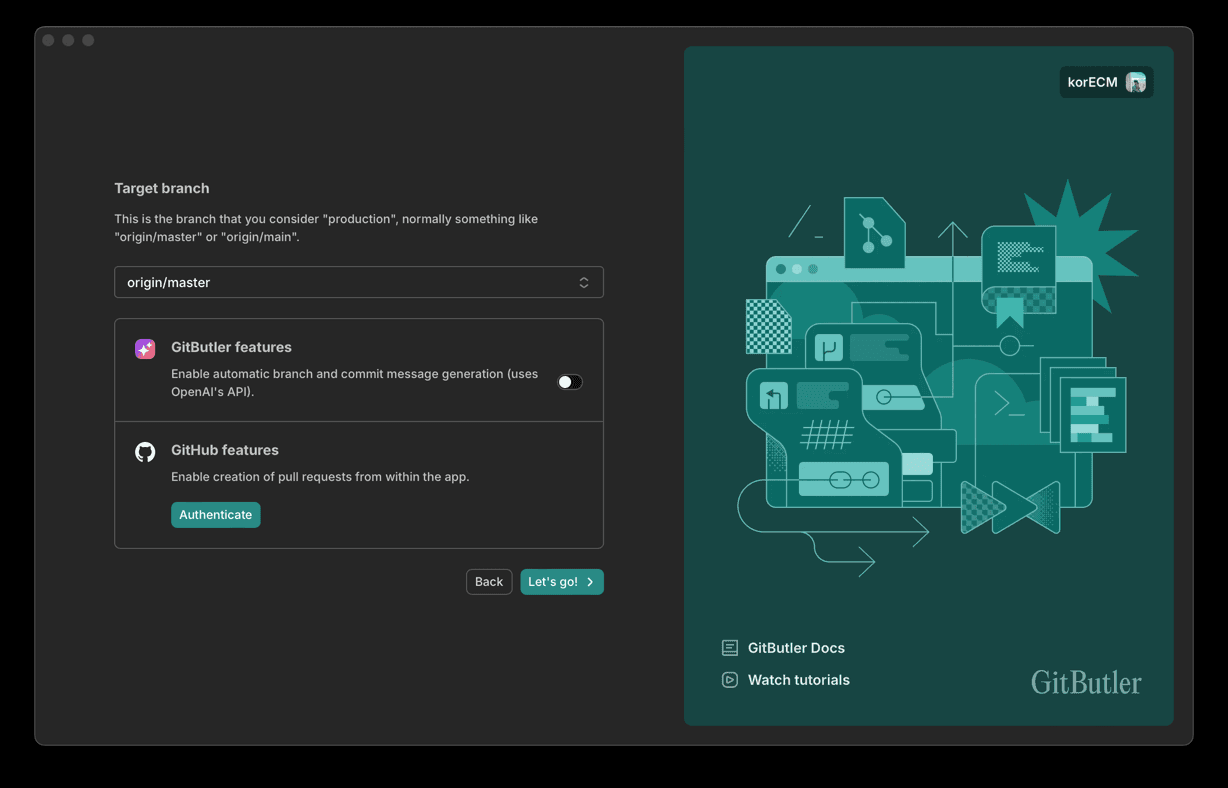Click the Back button
The height and width of the screenshot is (788, 1228).
click(x=489, y=582)
